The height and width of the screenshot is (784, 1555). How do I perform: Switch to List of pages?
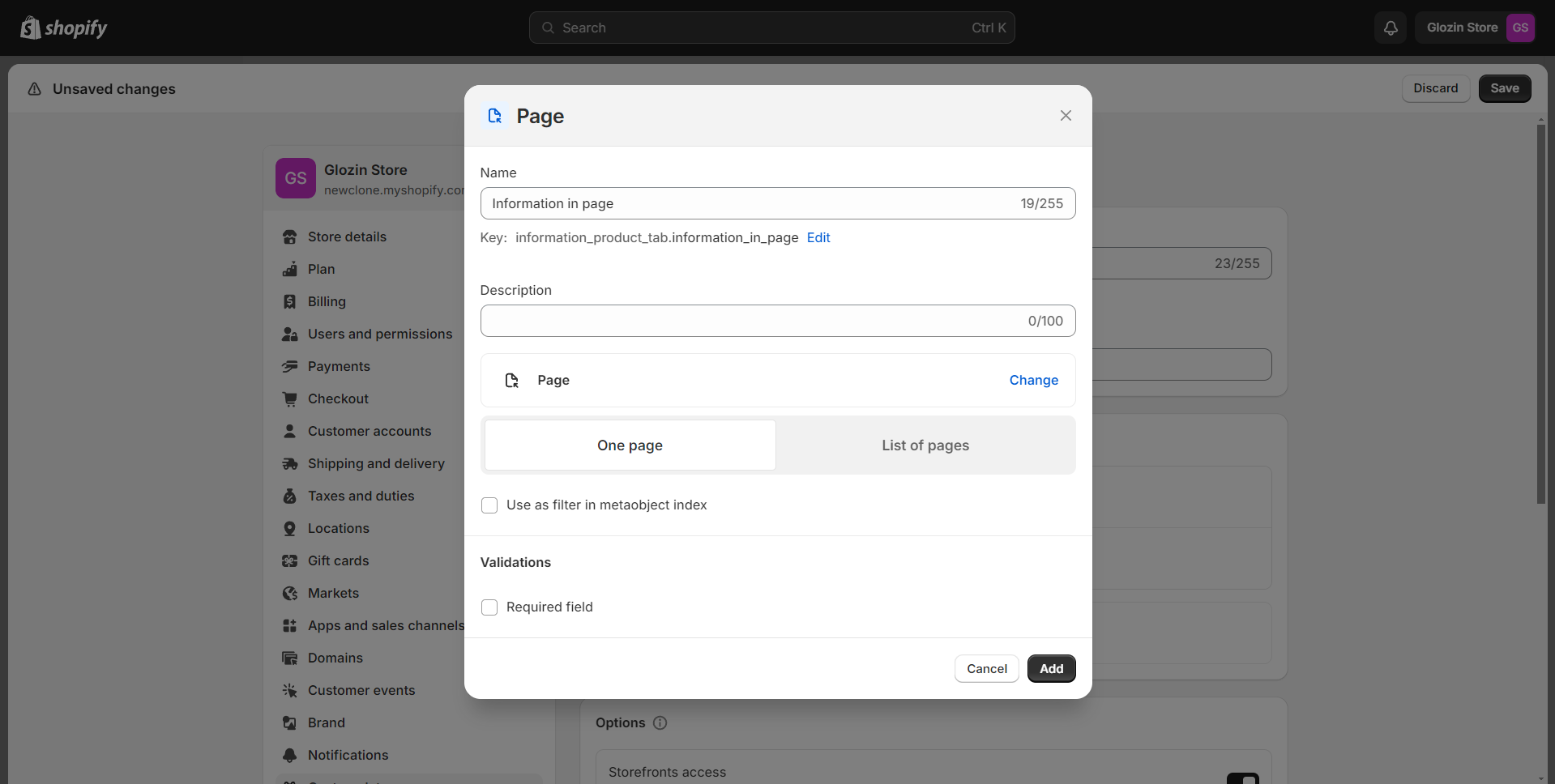925,445
